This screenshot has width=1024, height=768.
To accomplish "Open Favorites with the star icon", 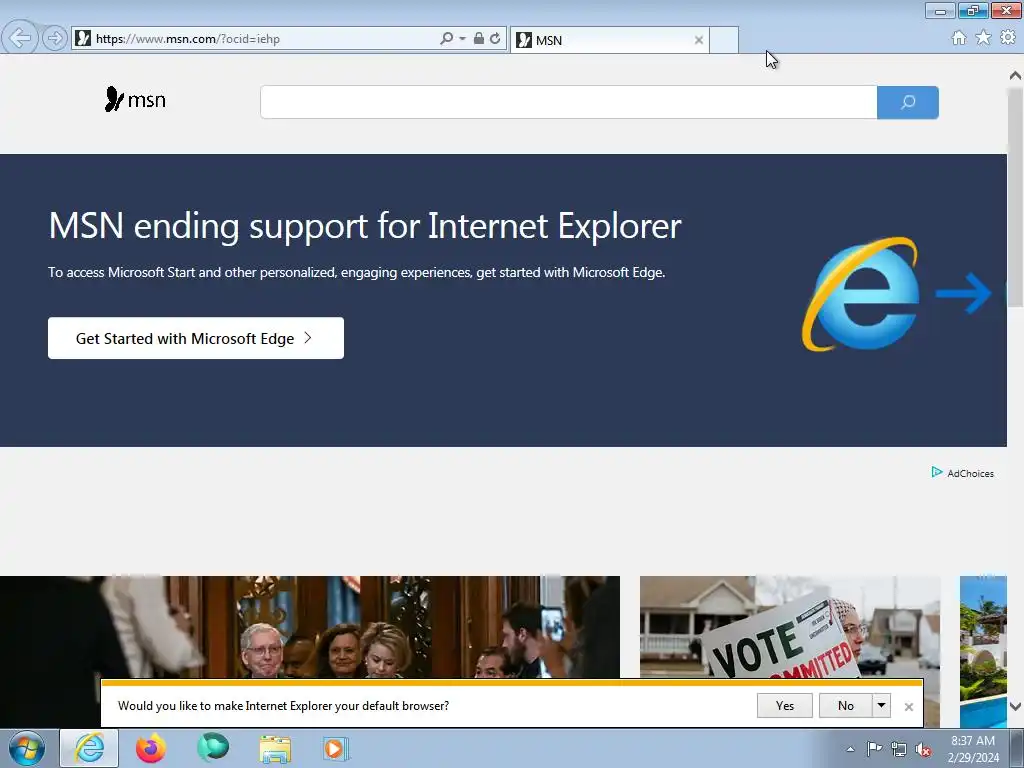I will pos(983,38).
